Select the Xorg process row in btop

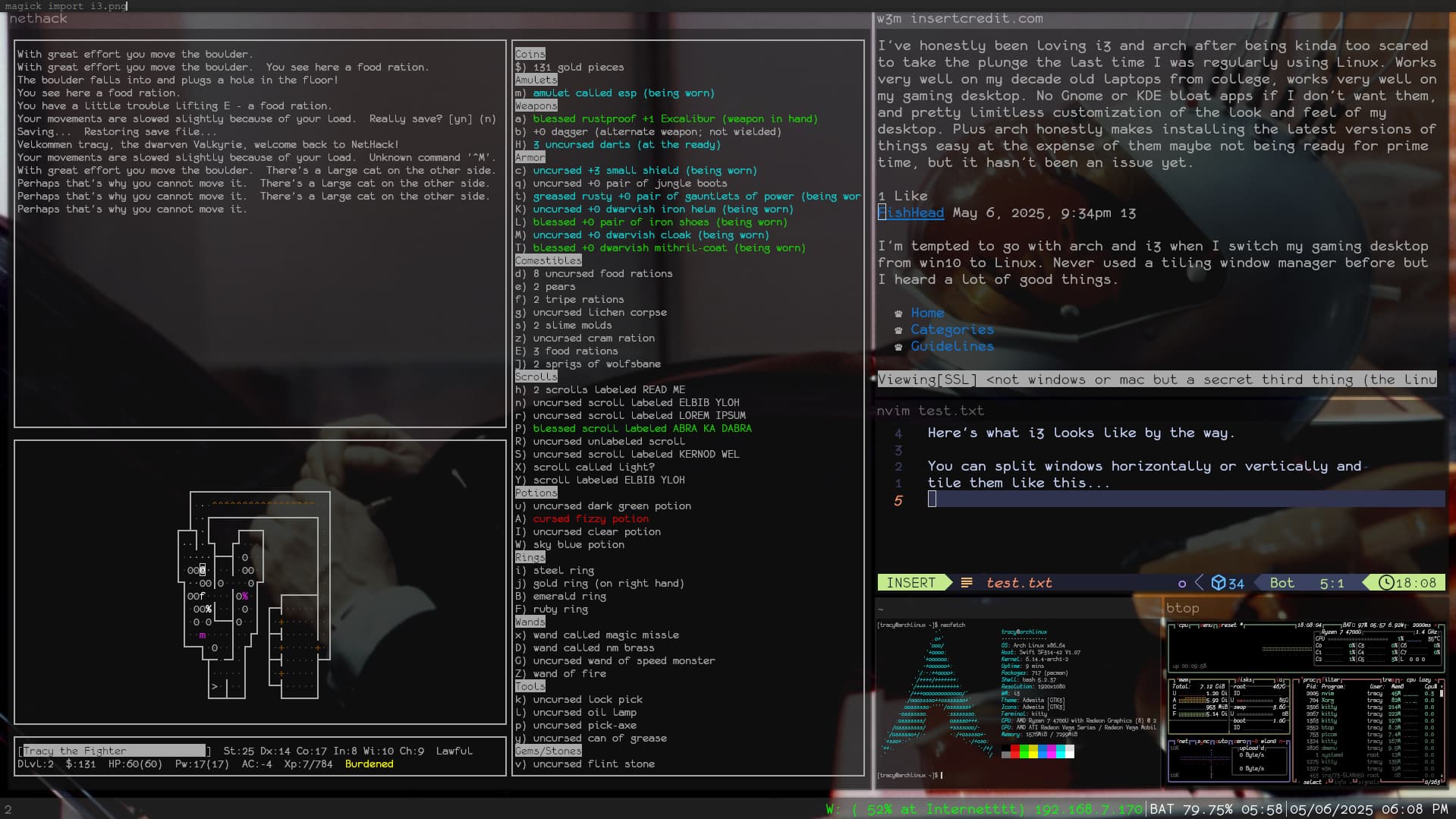point(1372,701)
